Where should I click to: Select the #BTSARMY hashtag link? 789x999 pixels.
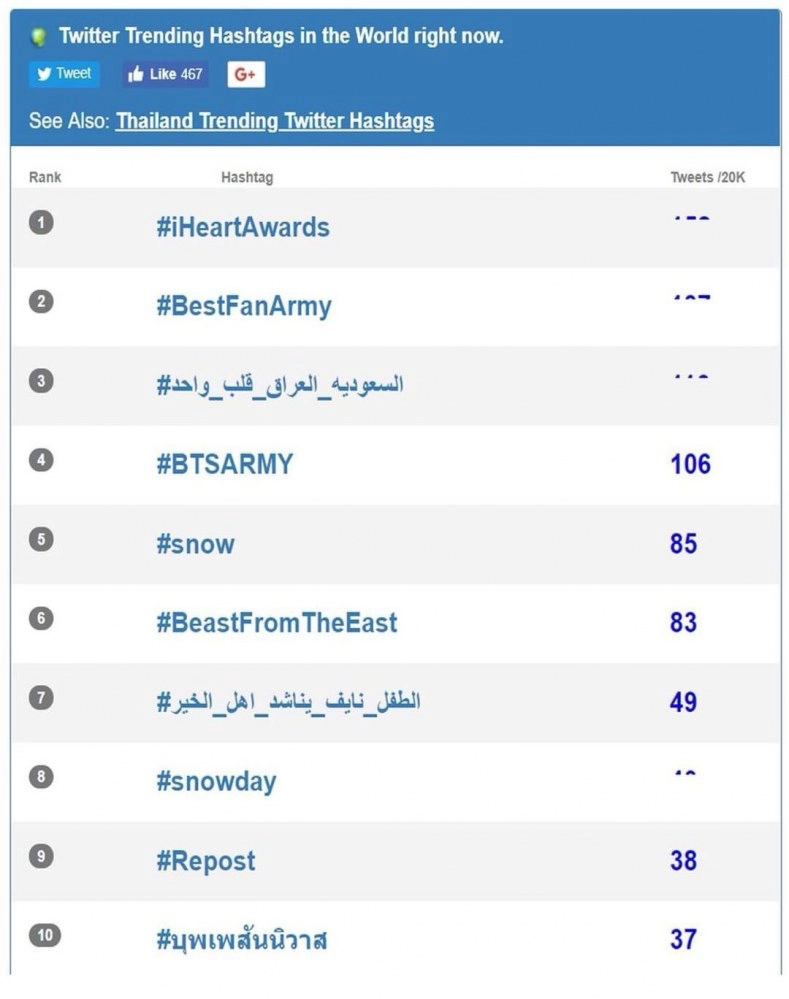tap(224, 464)
